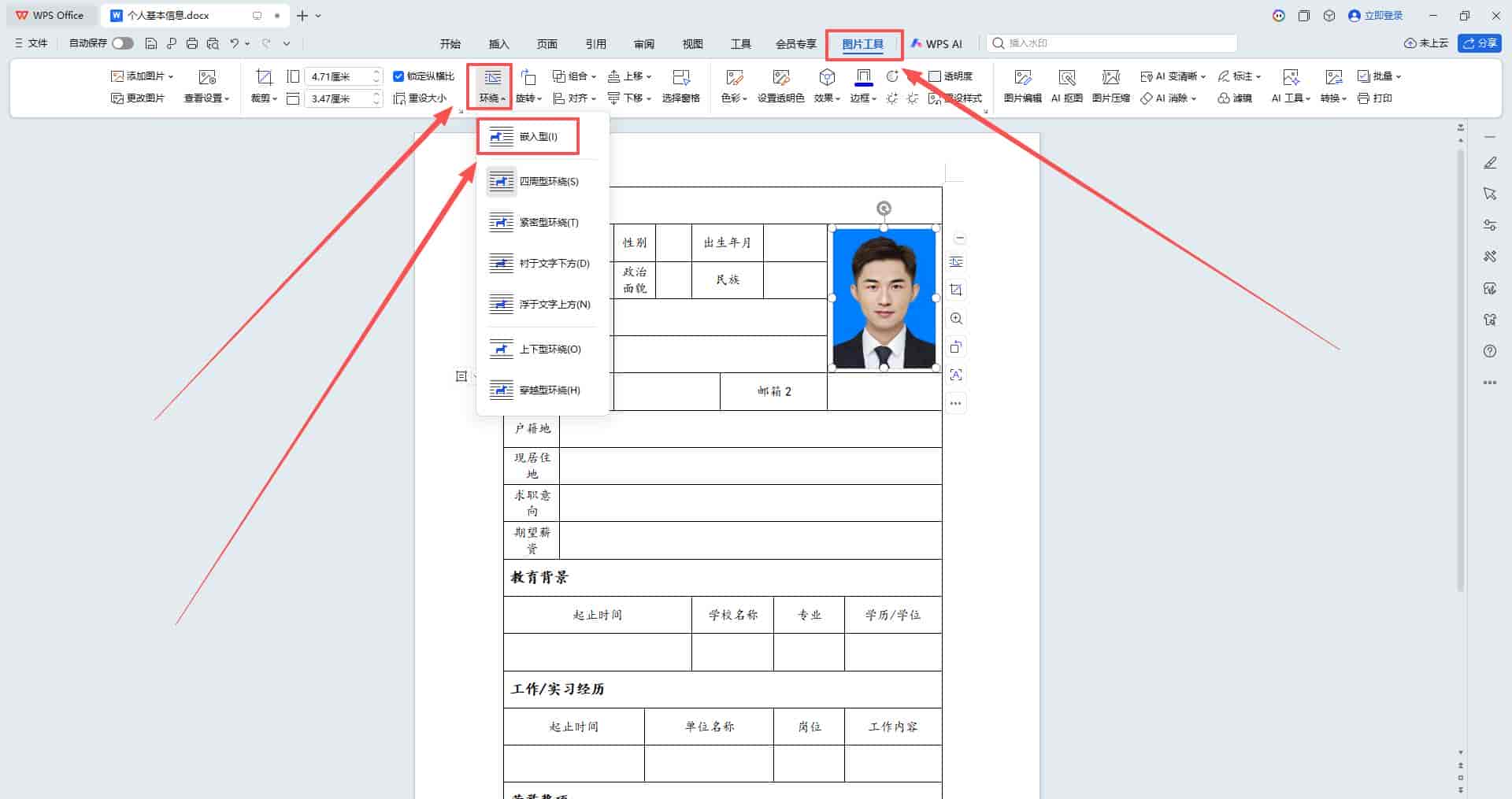This screenshot has width=1512, height=799.
Task: Open AI 变清晰 dropdown
Action: point(1173,76)
